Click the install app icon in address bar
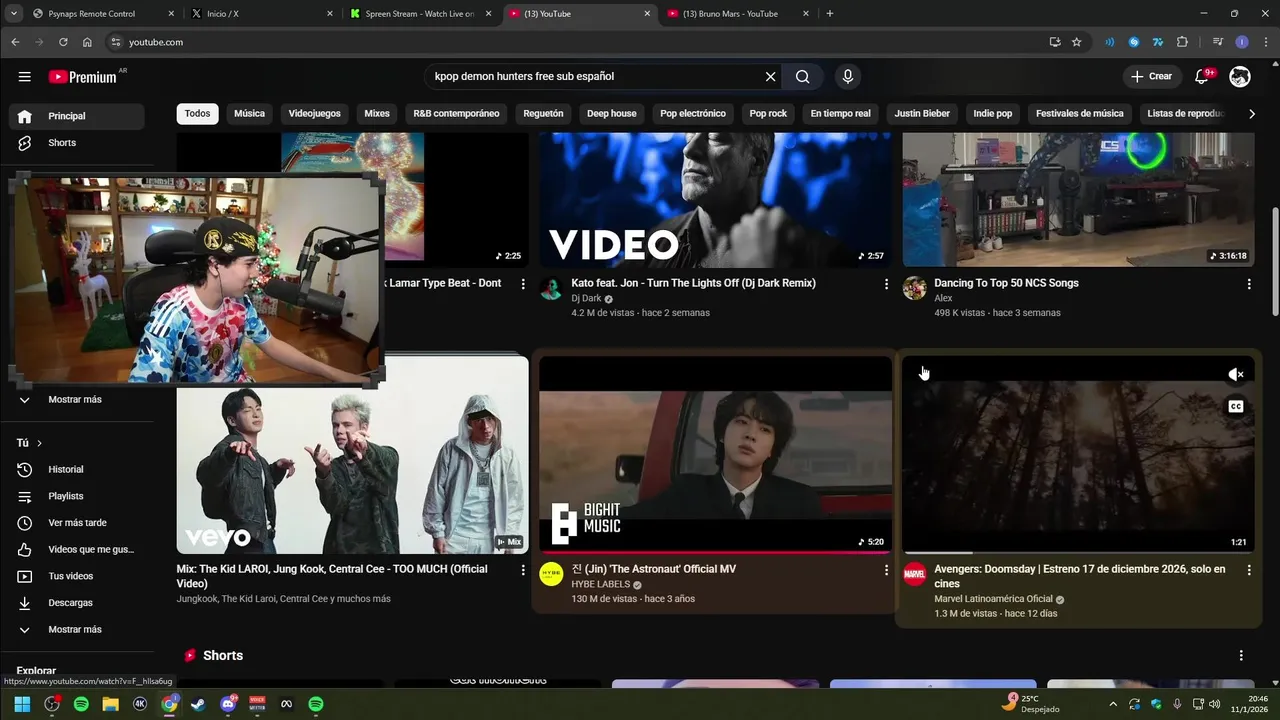The width and height of the screenshot is (1280, 720). point(1055,42)
